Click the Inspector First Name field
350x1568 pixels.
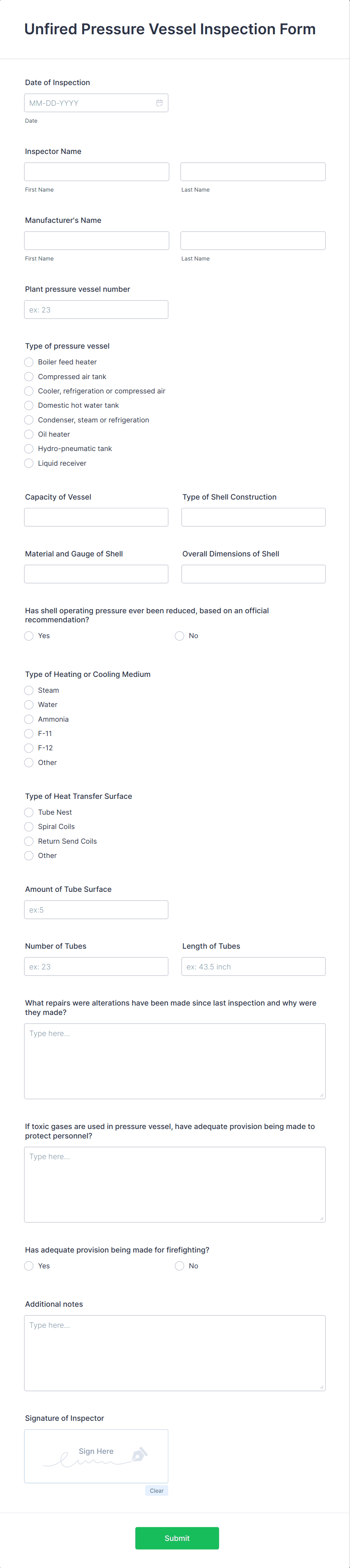coord(96,171)
